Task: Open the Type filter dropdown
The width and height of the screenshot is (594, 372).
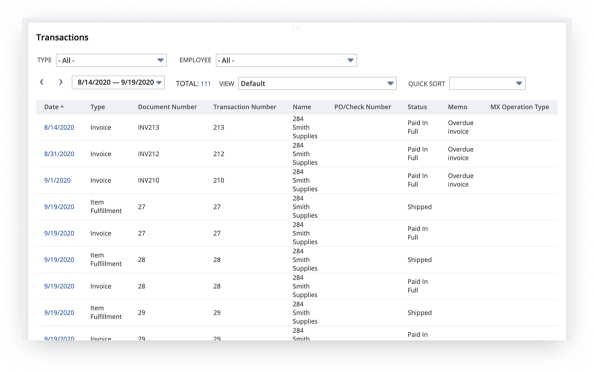Action: pos(111,60)
